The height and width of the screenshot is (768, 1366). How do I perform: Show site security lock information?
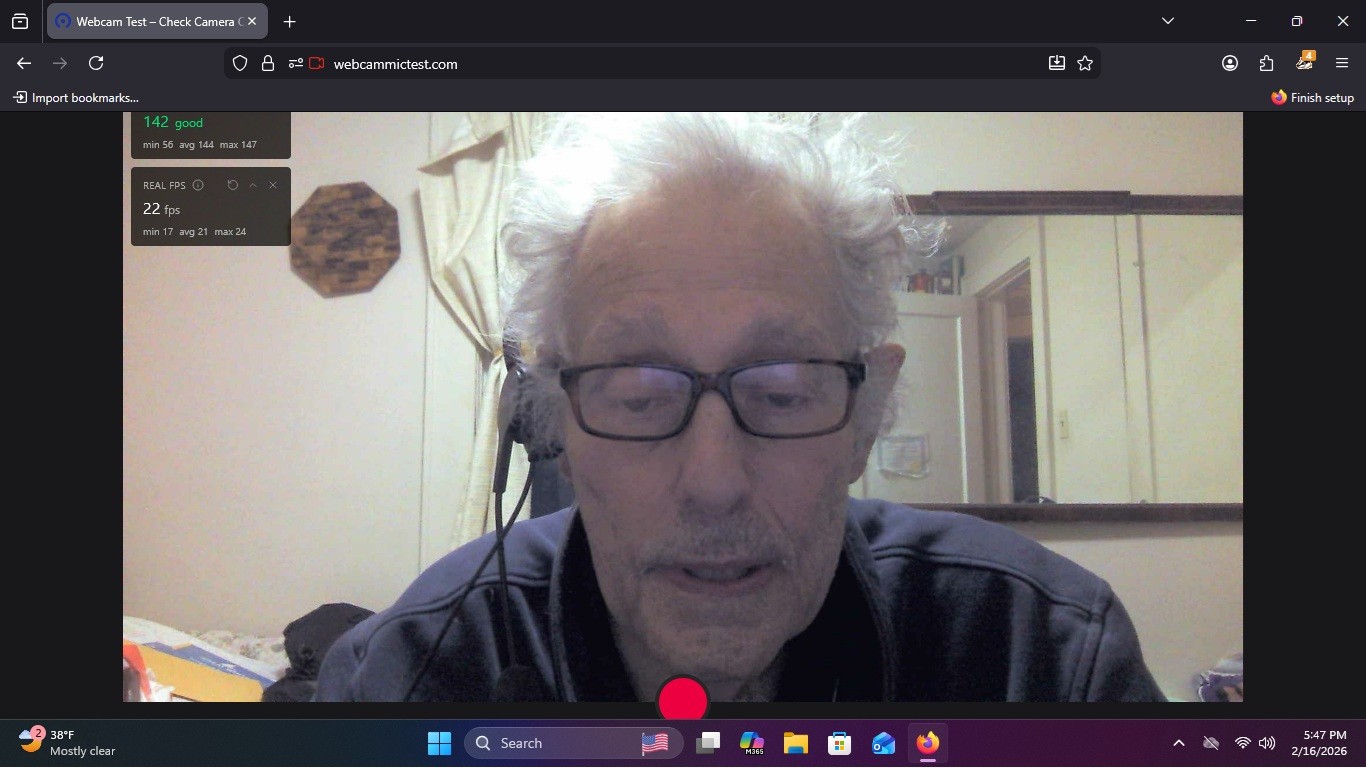[x=267, y=63]
